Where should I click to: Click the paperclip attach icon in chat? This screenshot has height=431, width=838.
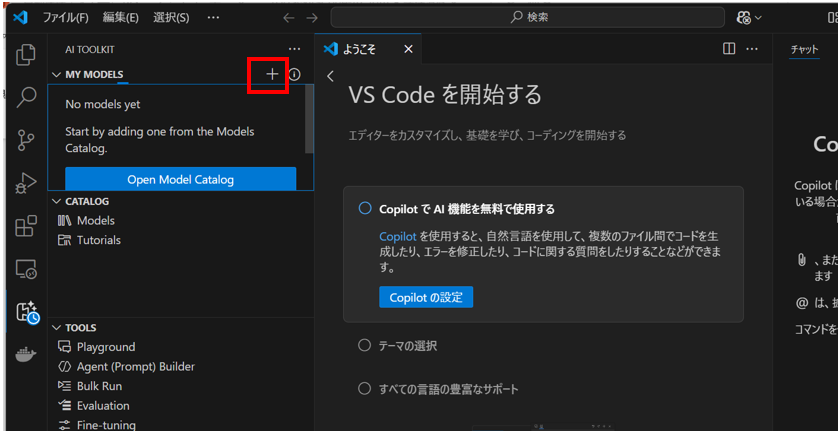tap(801, 260)
